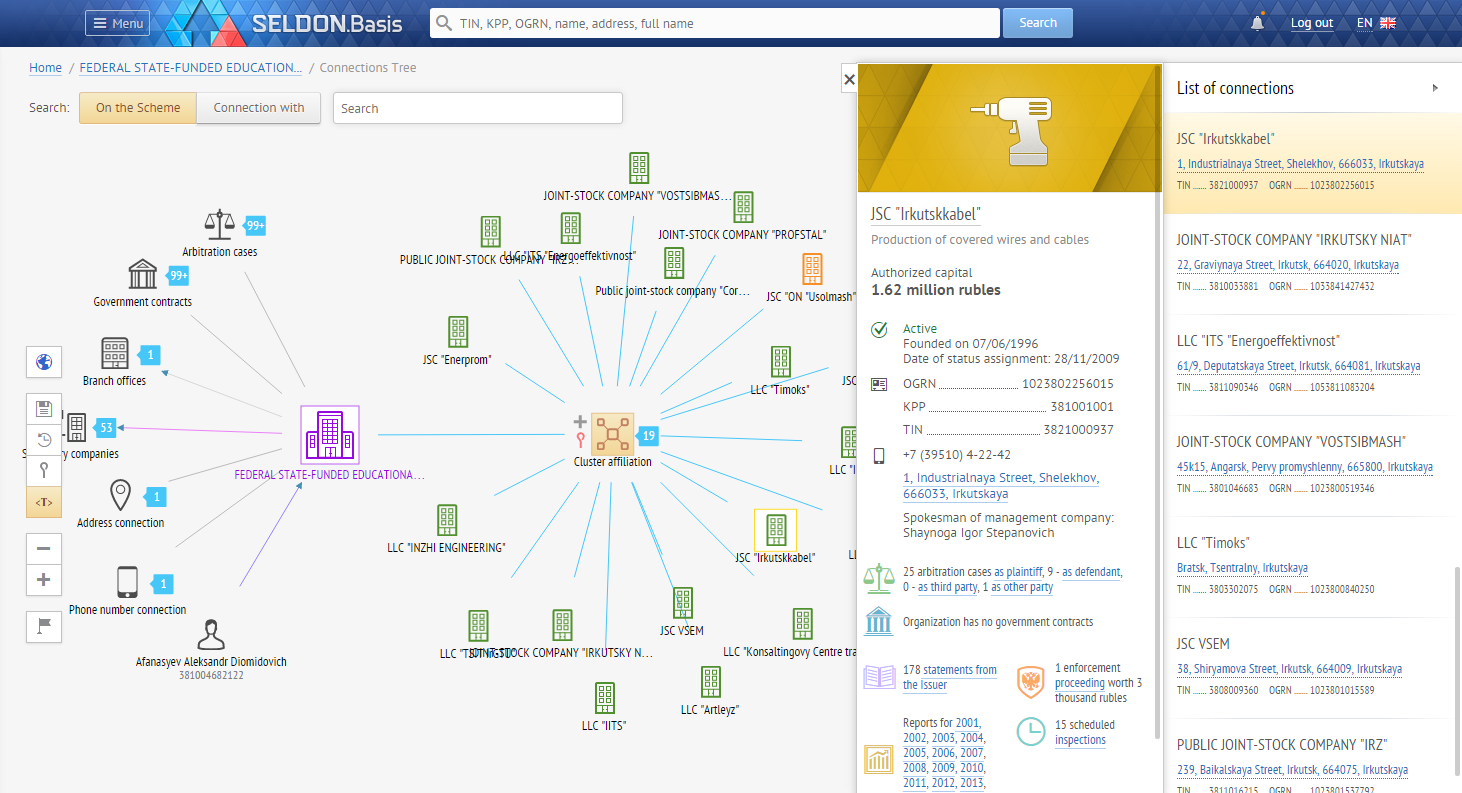Select the orange JSC "ON "Usolmash" node

coord(812,269)
